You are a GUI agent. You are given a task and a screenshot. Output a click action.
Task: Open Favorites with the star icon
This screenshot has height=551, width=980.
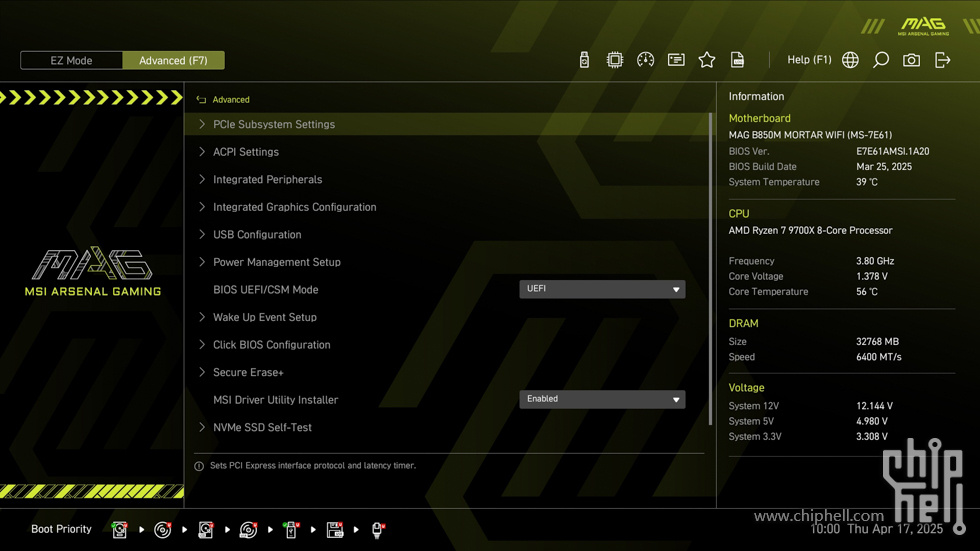pos(707,60)
